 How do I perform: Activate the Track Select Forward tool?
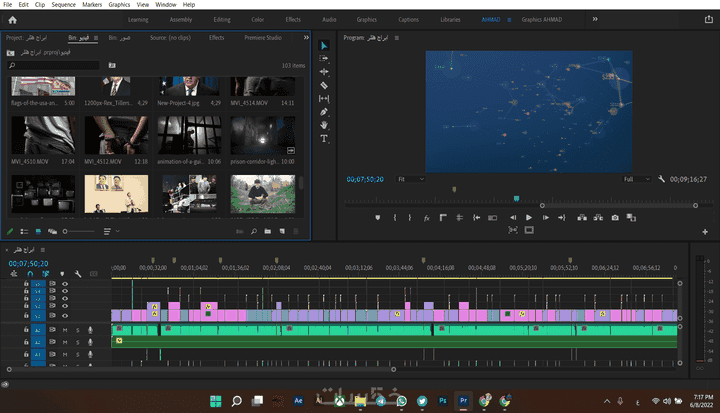click(x=324, y=59)
